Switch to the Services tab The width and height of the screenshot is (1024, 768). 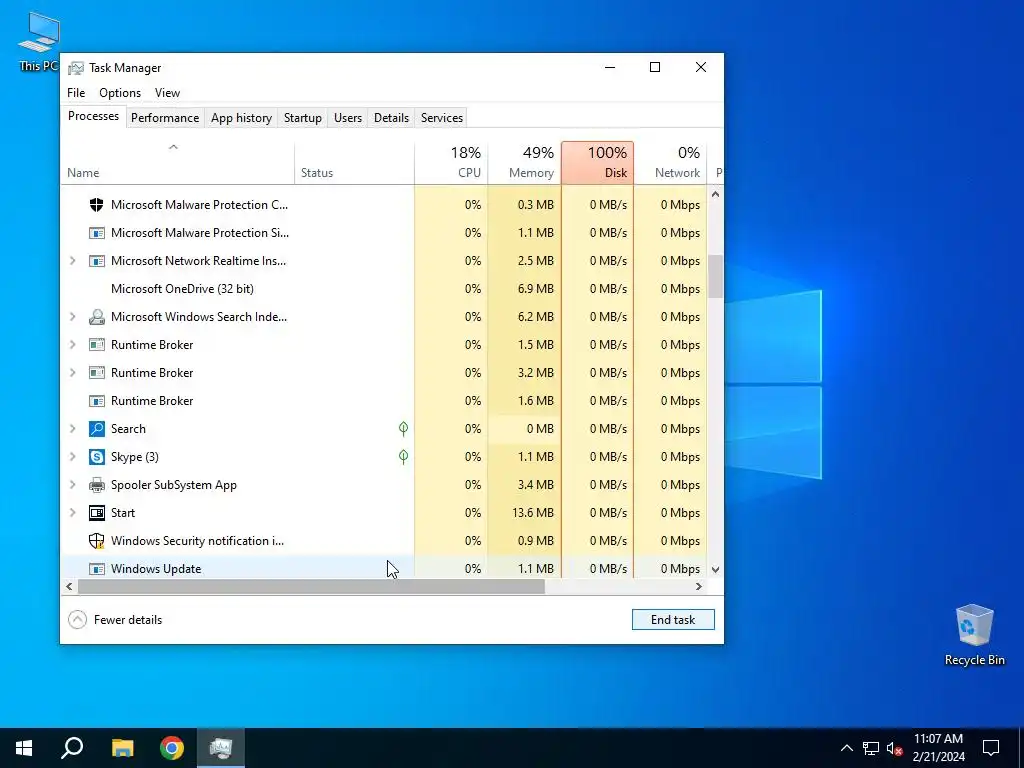(441, 118)
